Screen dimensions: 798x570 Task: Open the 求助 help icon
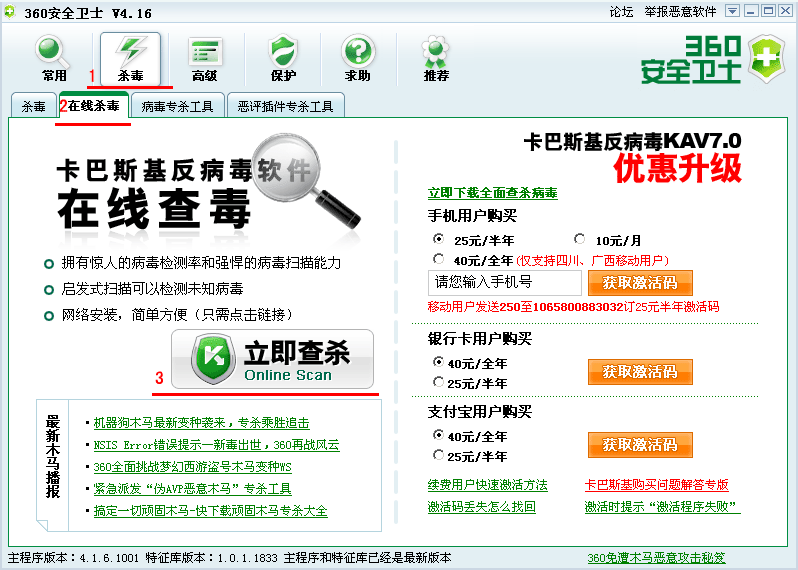[x=357, y=59]
